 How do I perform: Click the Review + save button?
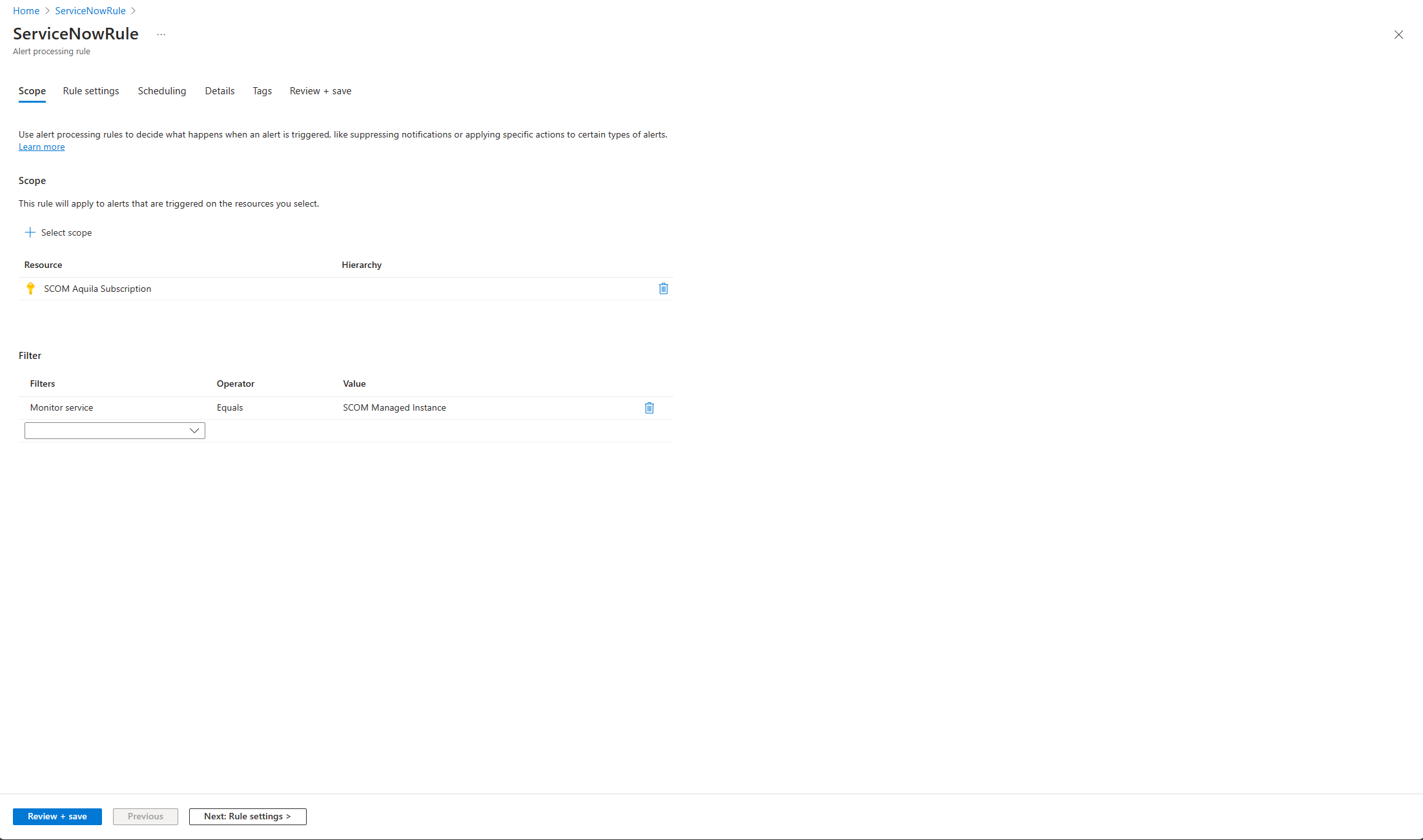pyautogui.click(x=57, y=816)
